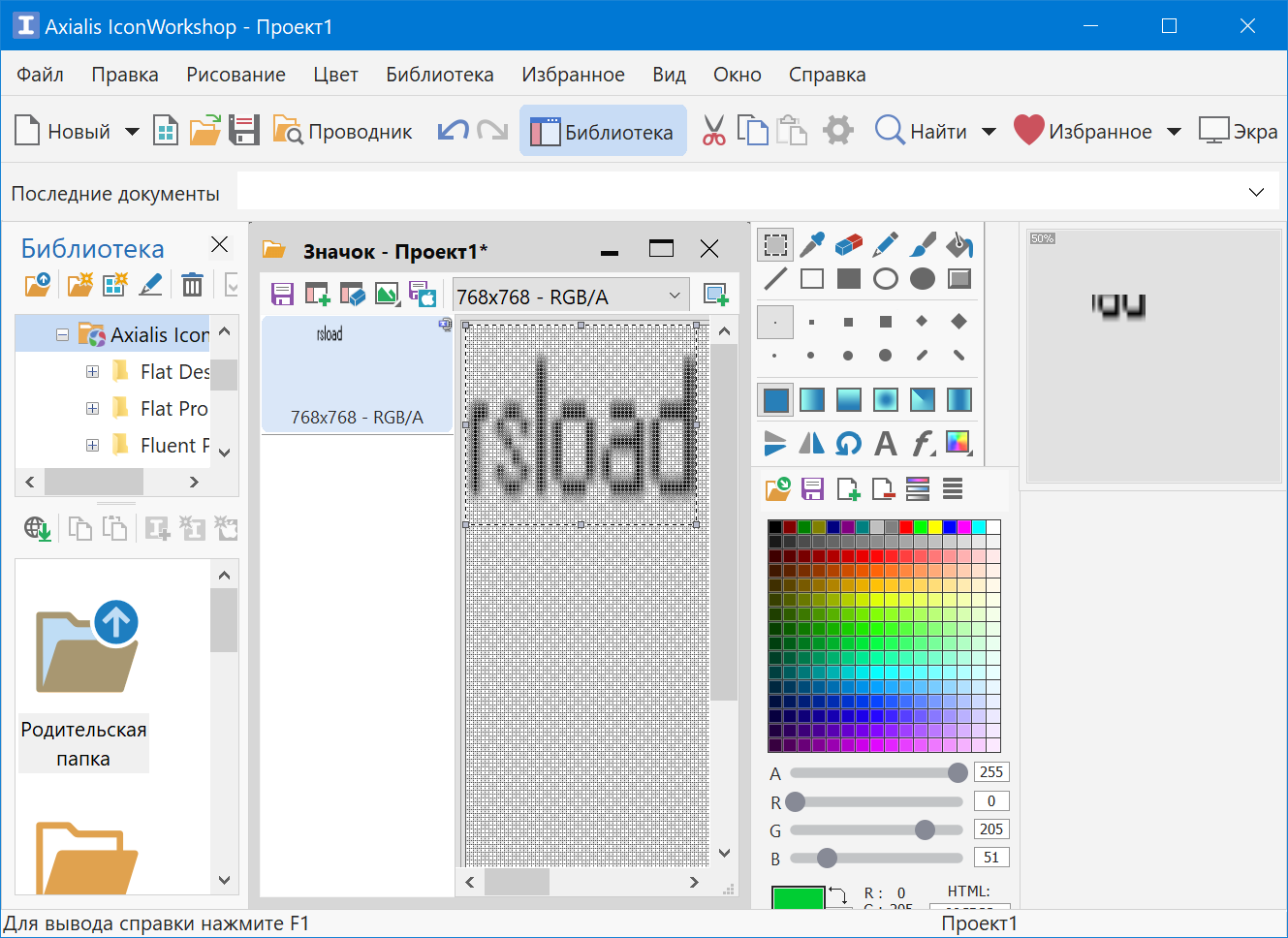The height and width of the screenshot is (938, 1288).
Task: Select the Line drawing tool
Action: coord(774,279)
